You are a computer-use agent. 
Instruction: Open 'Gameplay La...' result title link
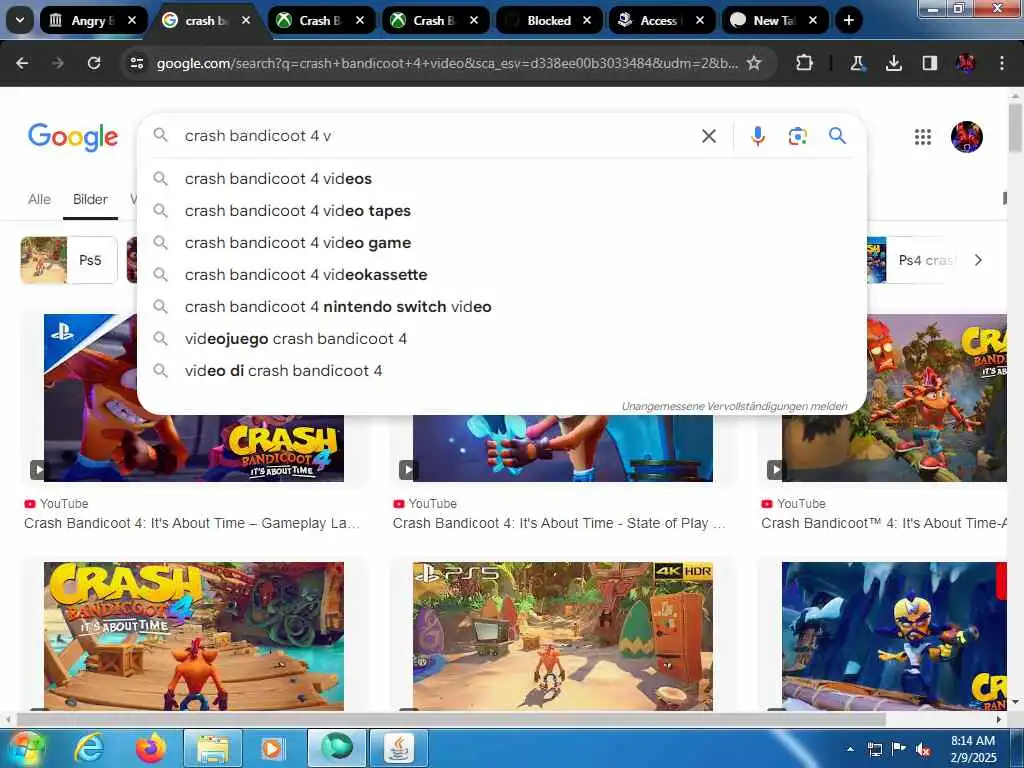click(191, 523)
